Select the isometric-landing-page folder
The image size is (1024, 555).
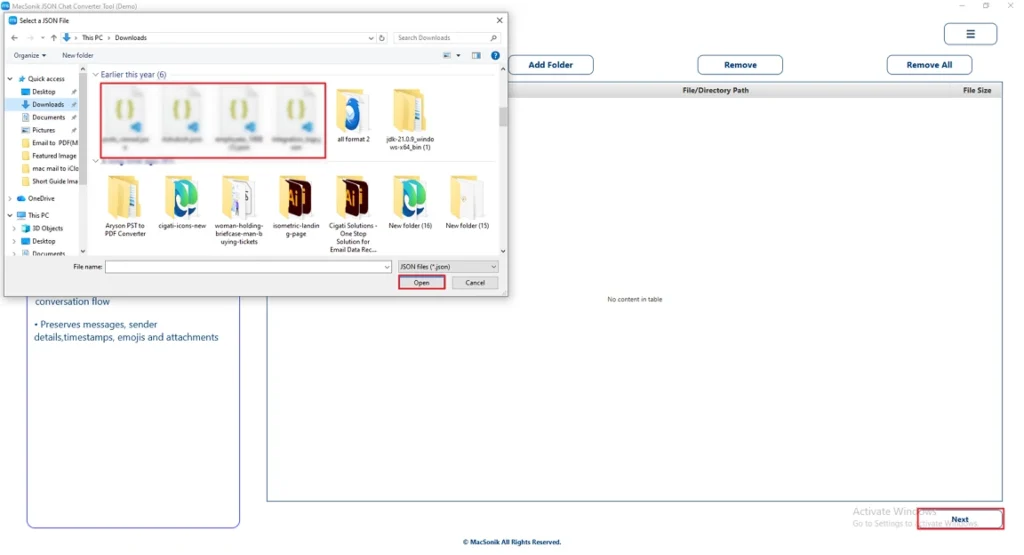296,206
